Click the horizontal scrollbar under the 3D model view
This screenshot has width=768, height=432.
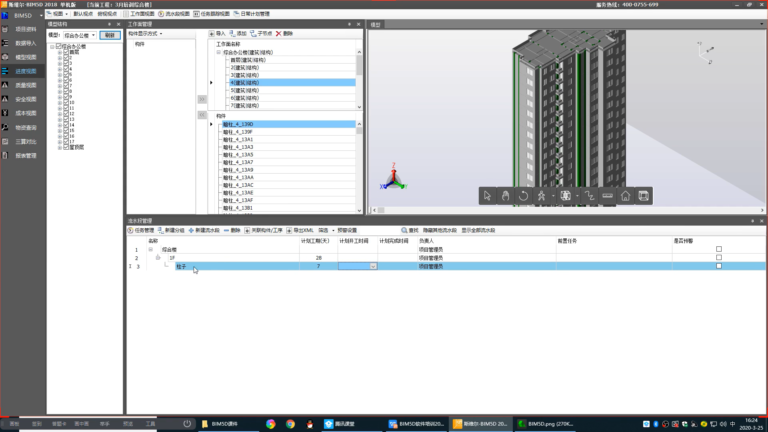[x=567, y=210]
